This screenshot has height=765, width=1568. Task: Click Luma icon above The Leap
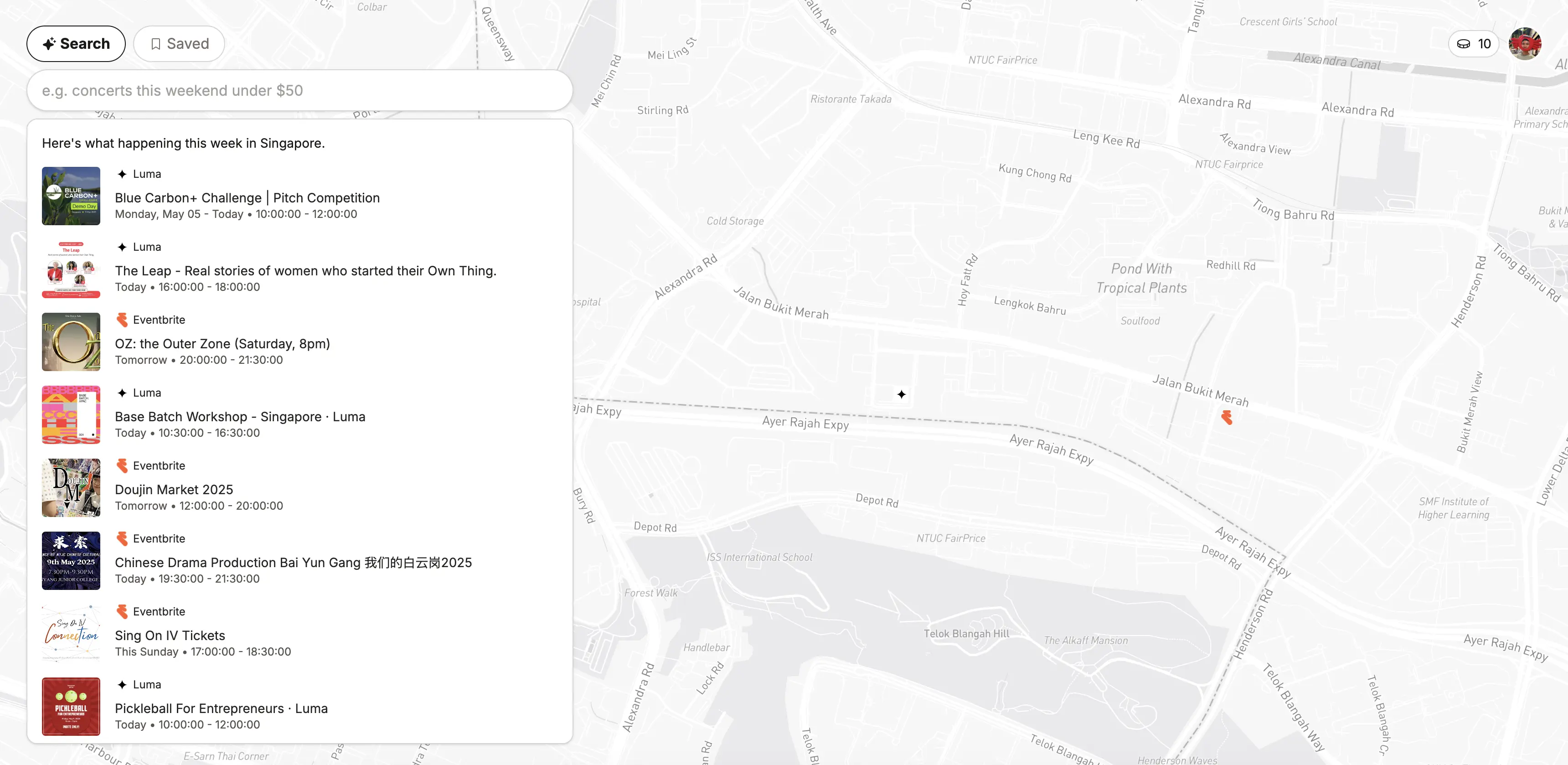pos(122,247)
